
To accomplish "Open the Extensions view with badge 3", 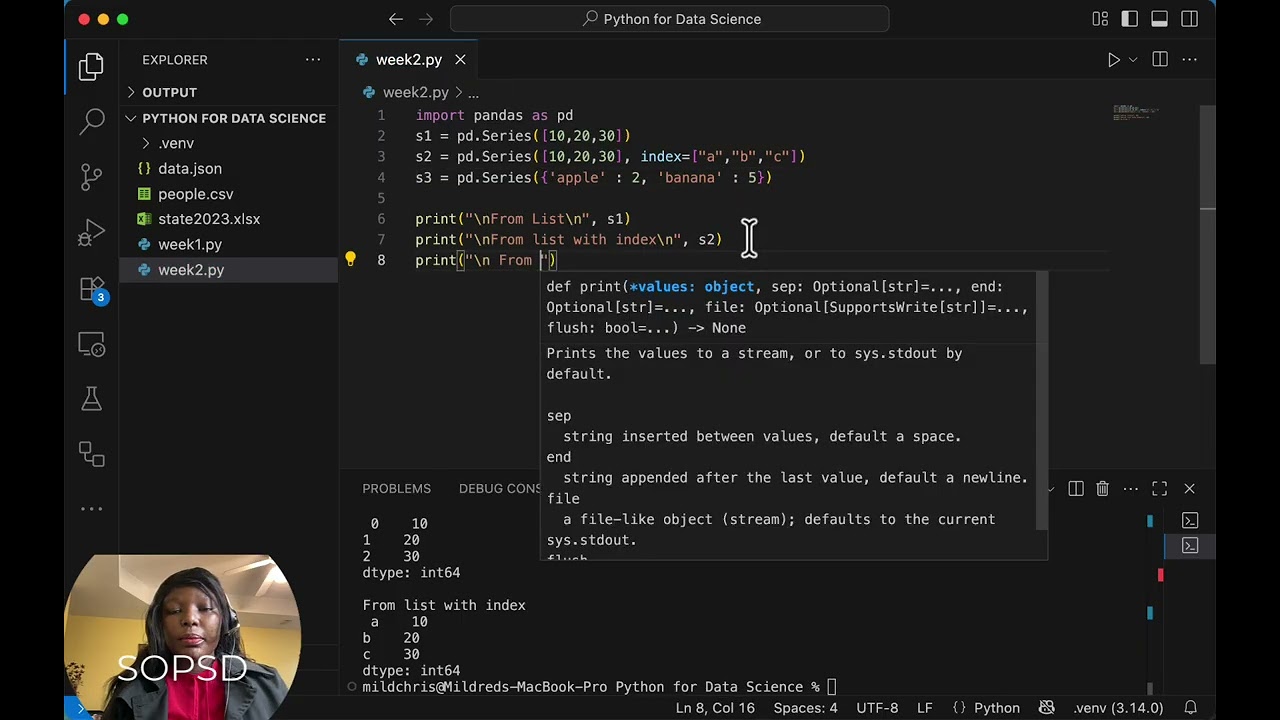I will point(92,290).
